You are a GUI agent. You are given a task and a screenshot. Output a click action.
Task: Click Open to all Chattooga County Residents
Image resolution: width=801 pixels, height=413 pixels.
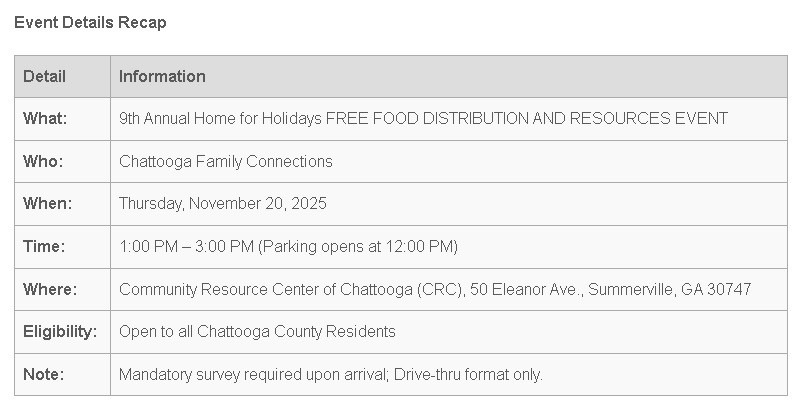257,331
